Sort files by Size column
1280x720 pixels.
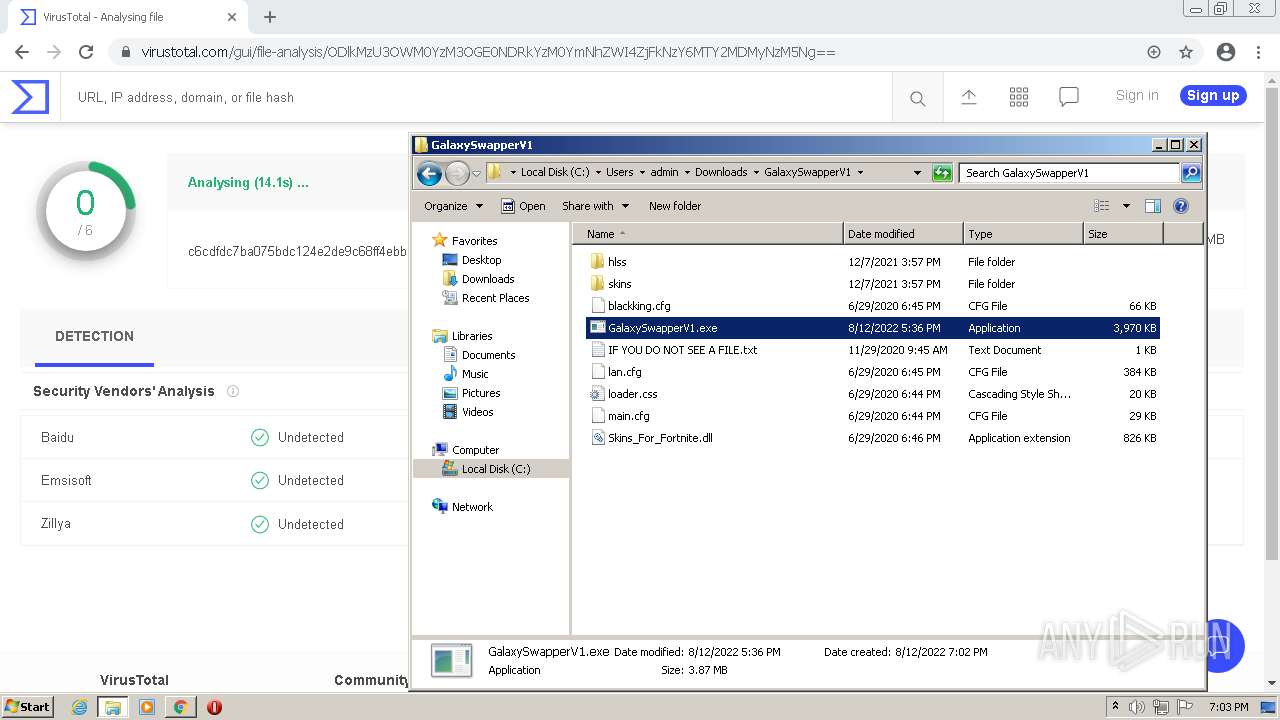(1123, 234)
